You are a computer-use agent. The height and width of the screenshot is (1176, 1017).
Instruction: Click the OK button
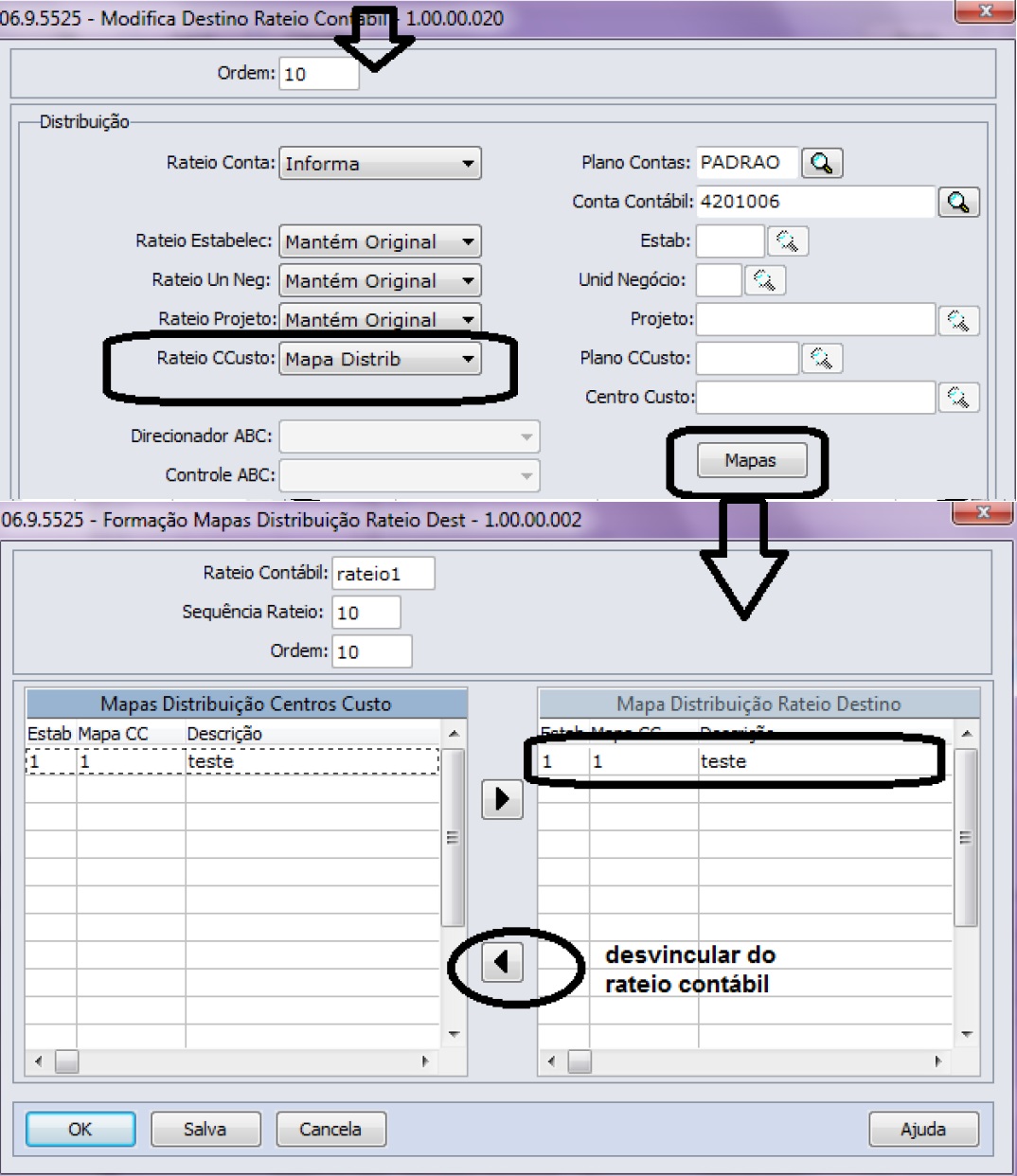(x=80, y=1129)
